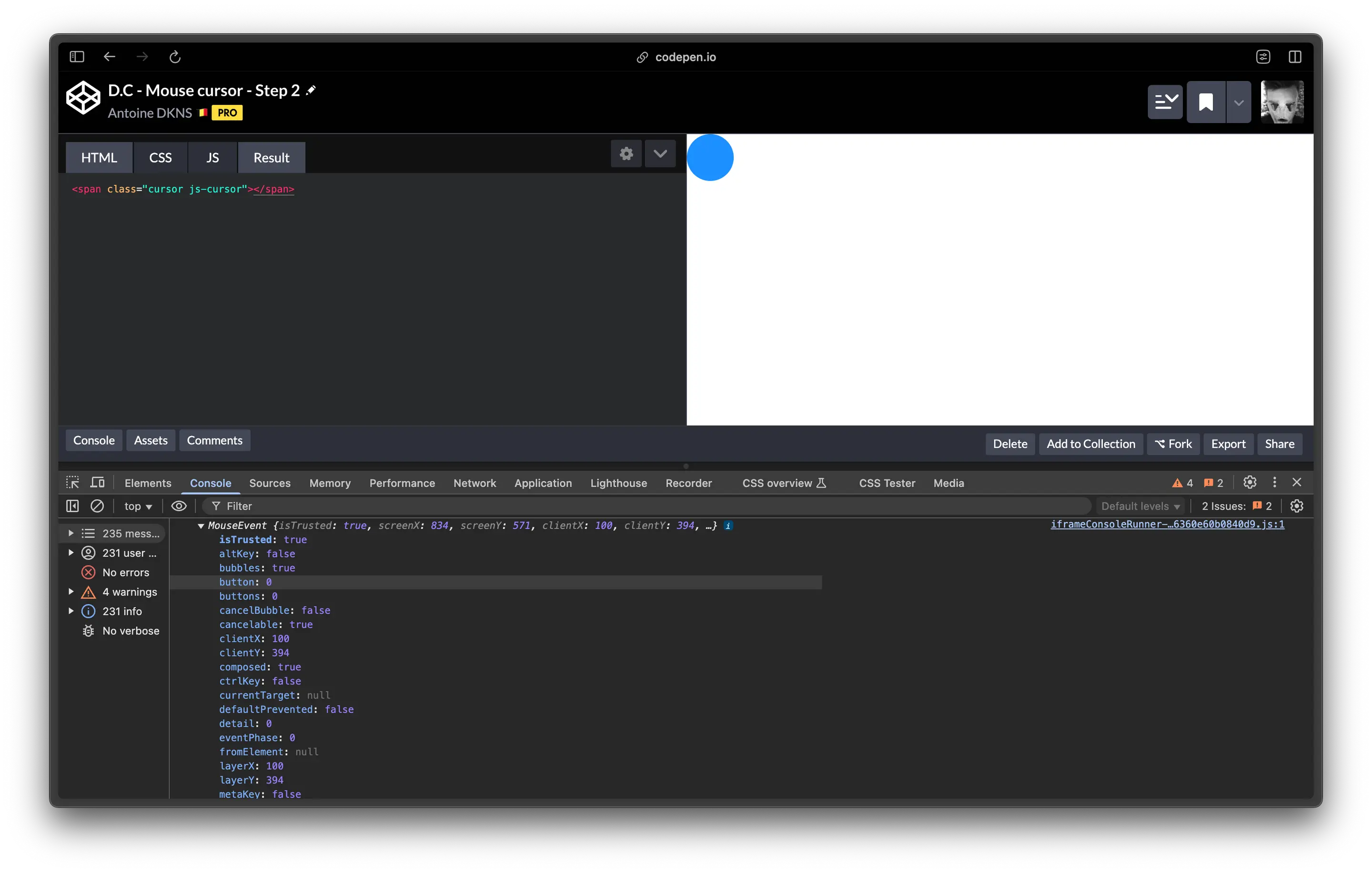The image size is (1372, 873).
Task: Click the inspect element picker icon
Action: [72, 483]
